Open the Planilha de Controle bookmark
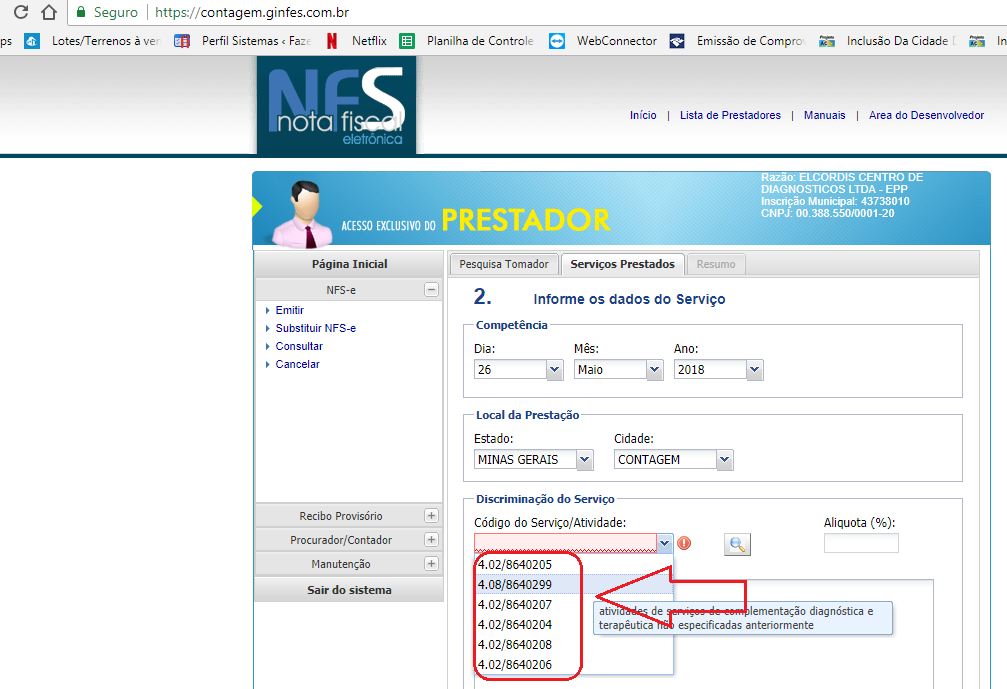The height and width of the screenshot is (689, 1007). pos(466,41)
